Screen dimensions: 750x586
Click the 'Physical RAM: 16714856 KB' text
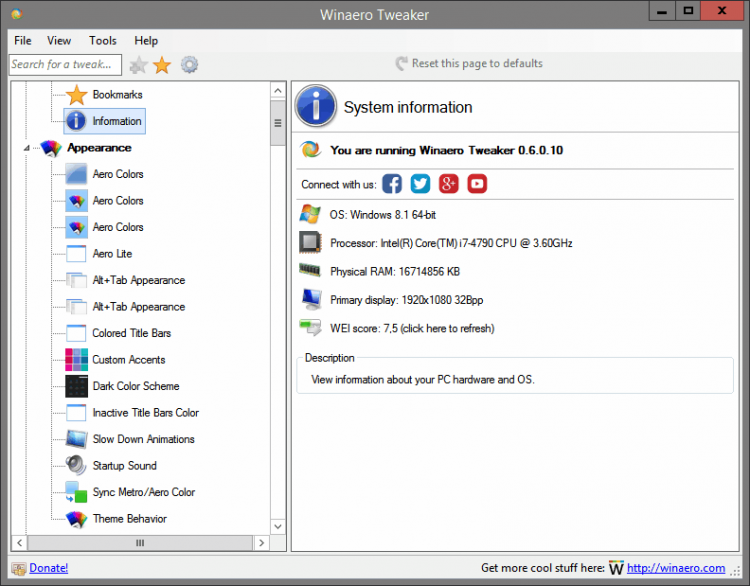tap(395, 272)
